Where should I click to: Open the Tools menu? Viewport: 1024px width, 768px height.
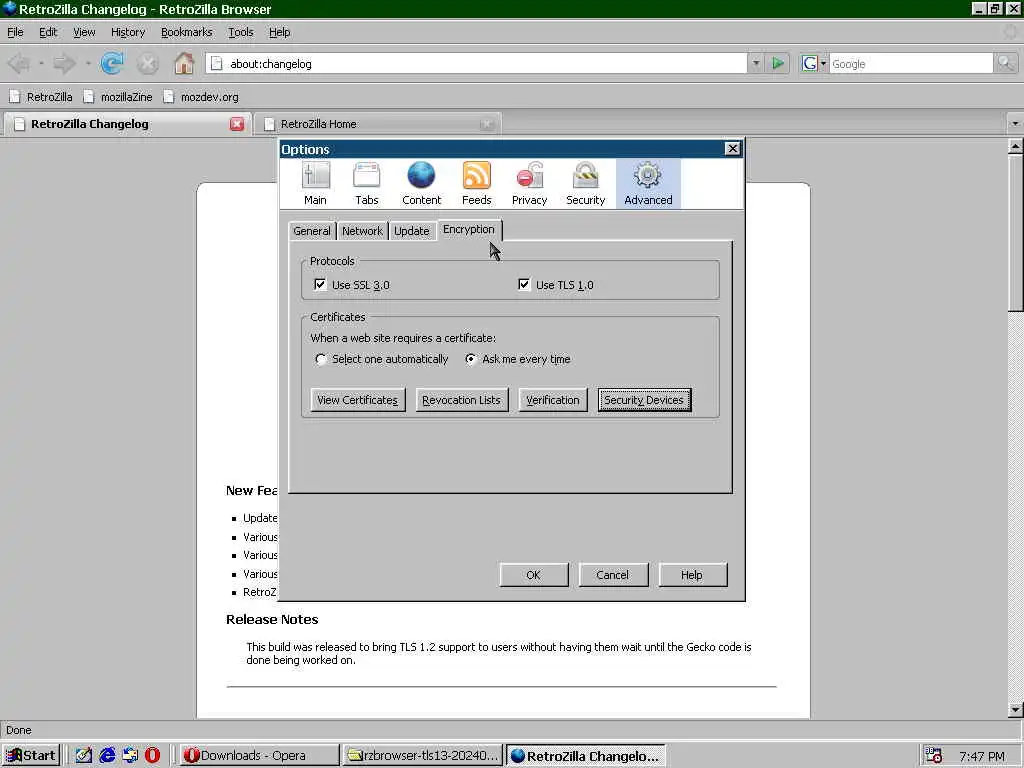[x=240, y=32]
